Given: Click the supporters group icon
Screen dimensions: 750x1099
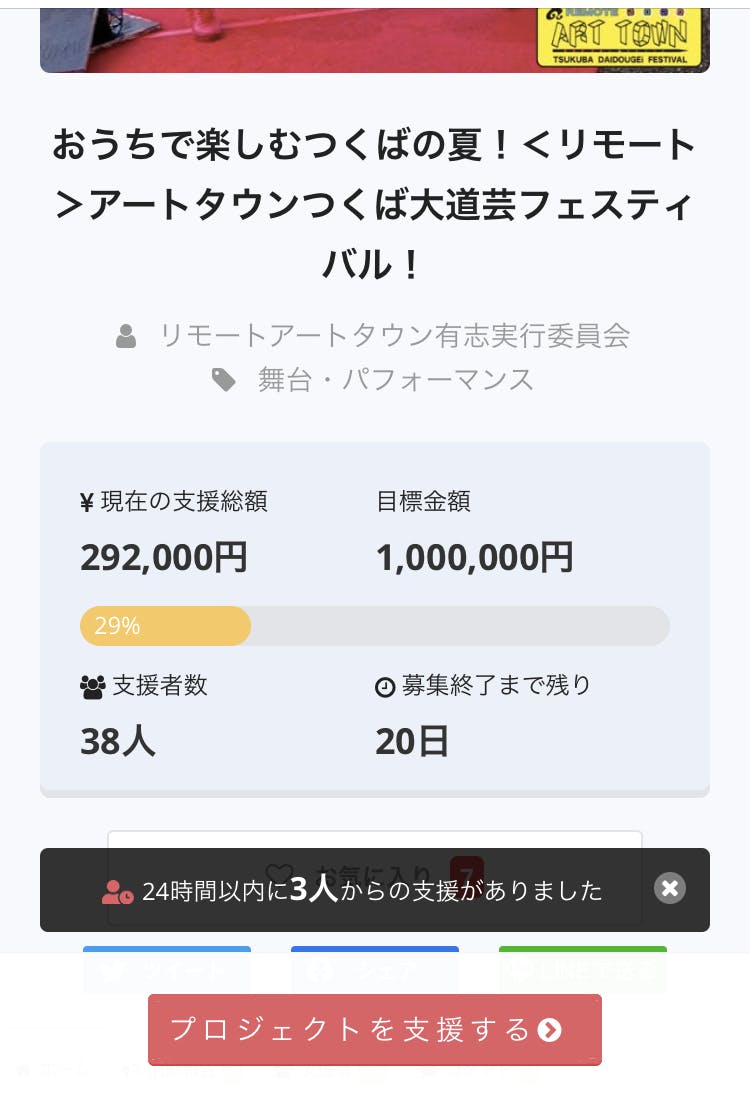Looking at the screenshot, I should pos(92,687).
